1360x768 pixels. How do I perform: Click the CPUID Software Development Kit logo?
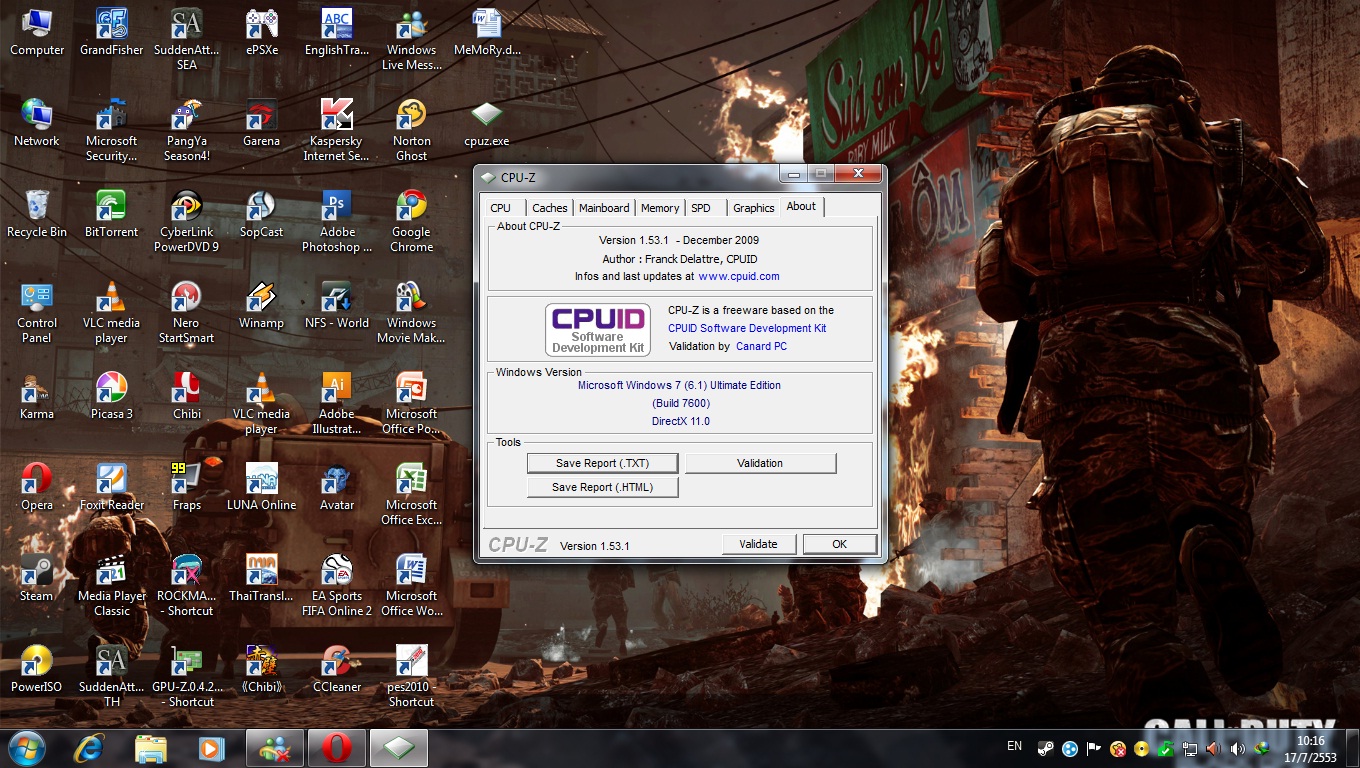(598, 329)
